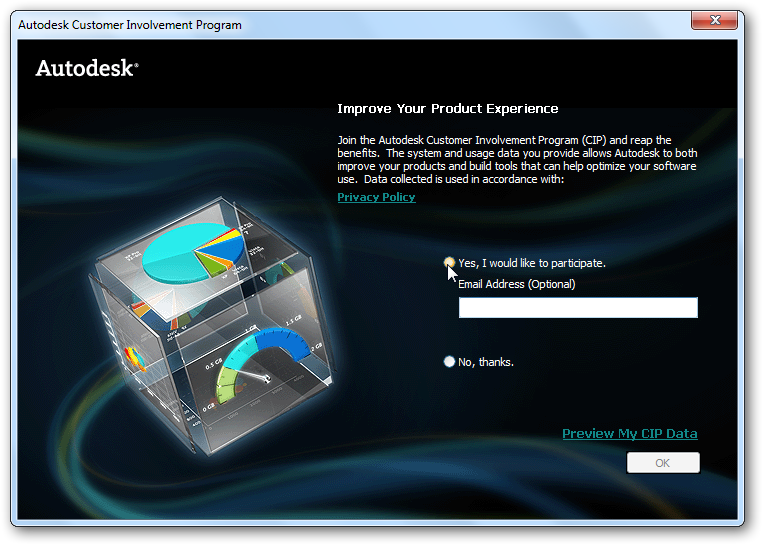Click the "Email Address (Optional)" label
The height and width of the screenshot is (545, 763).
pos(517,284)
